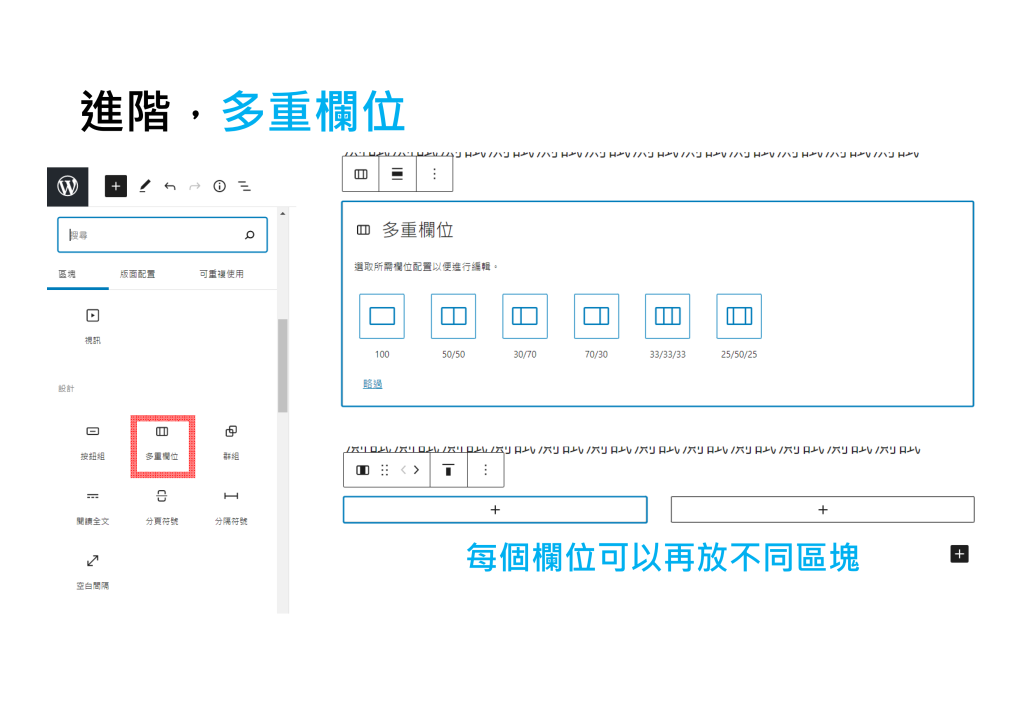This screenshot has width=1024, height=724.
Task: Open vertical alignment control in lower toolbar
Action: pyautogui.click(x=448, y=470)
